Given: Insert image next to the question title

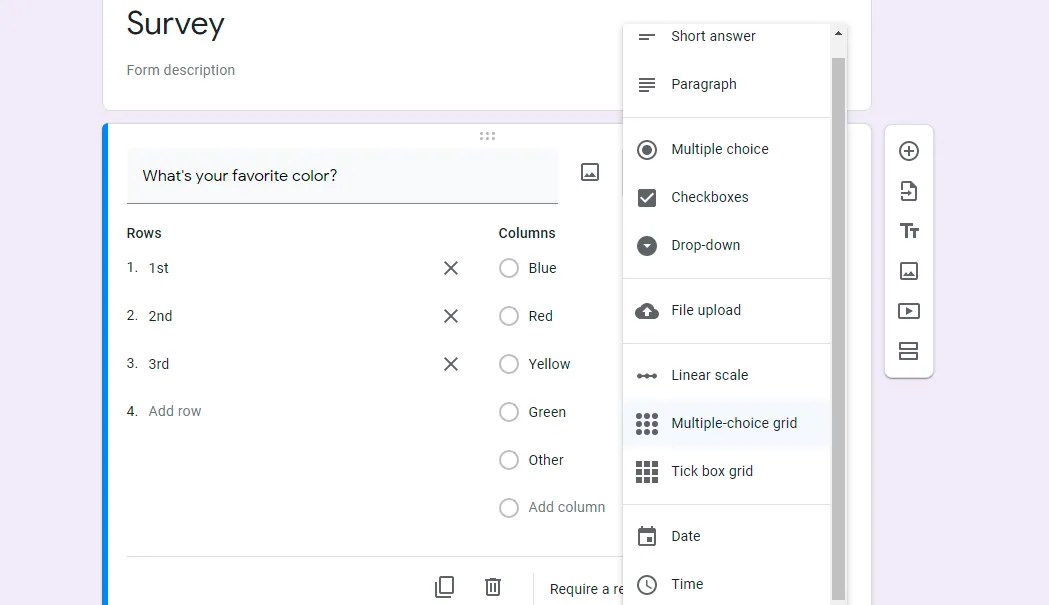Looking at the screenshot, I should [590, 172].
